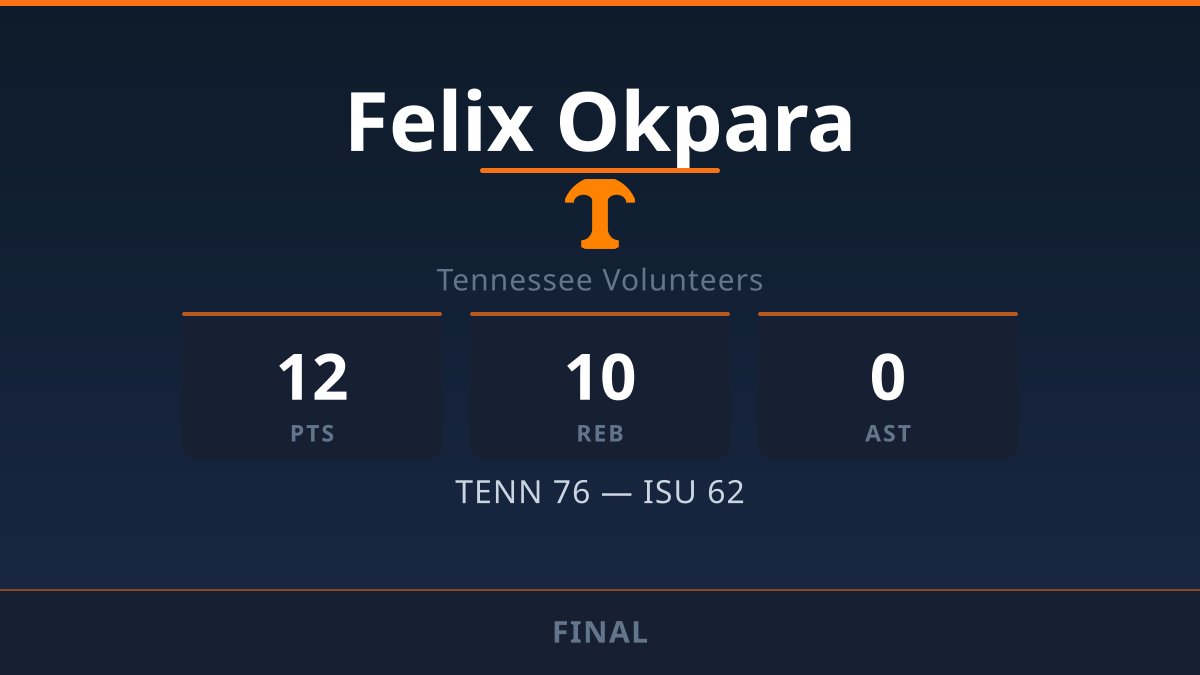Click the ISU 62 score text
This screenshot has height=675, width=1200.
click(x=693, y=493)
